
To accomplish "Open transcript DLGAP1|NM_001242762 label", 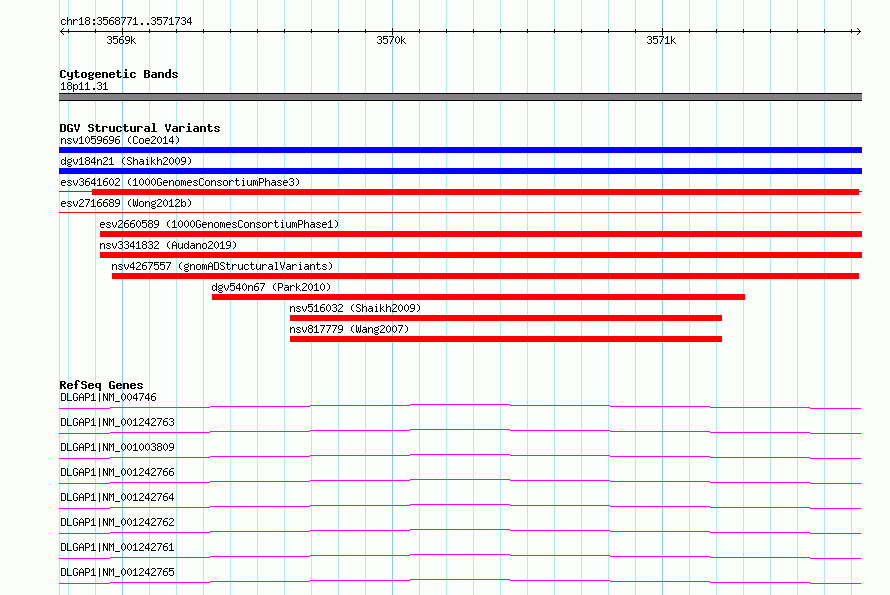I will pos(117,522).
